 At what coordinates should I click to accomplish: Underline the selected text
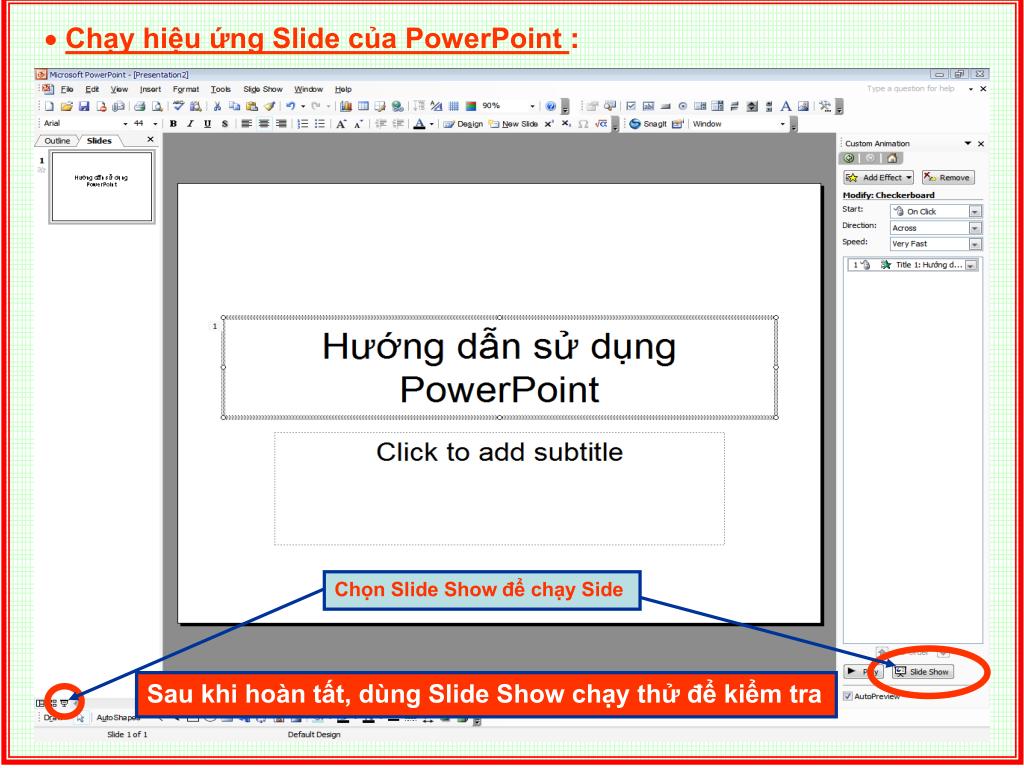(208, 123)
